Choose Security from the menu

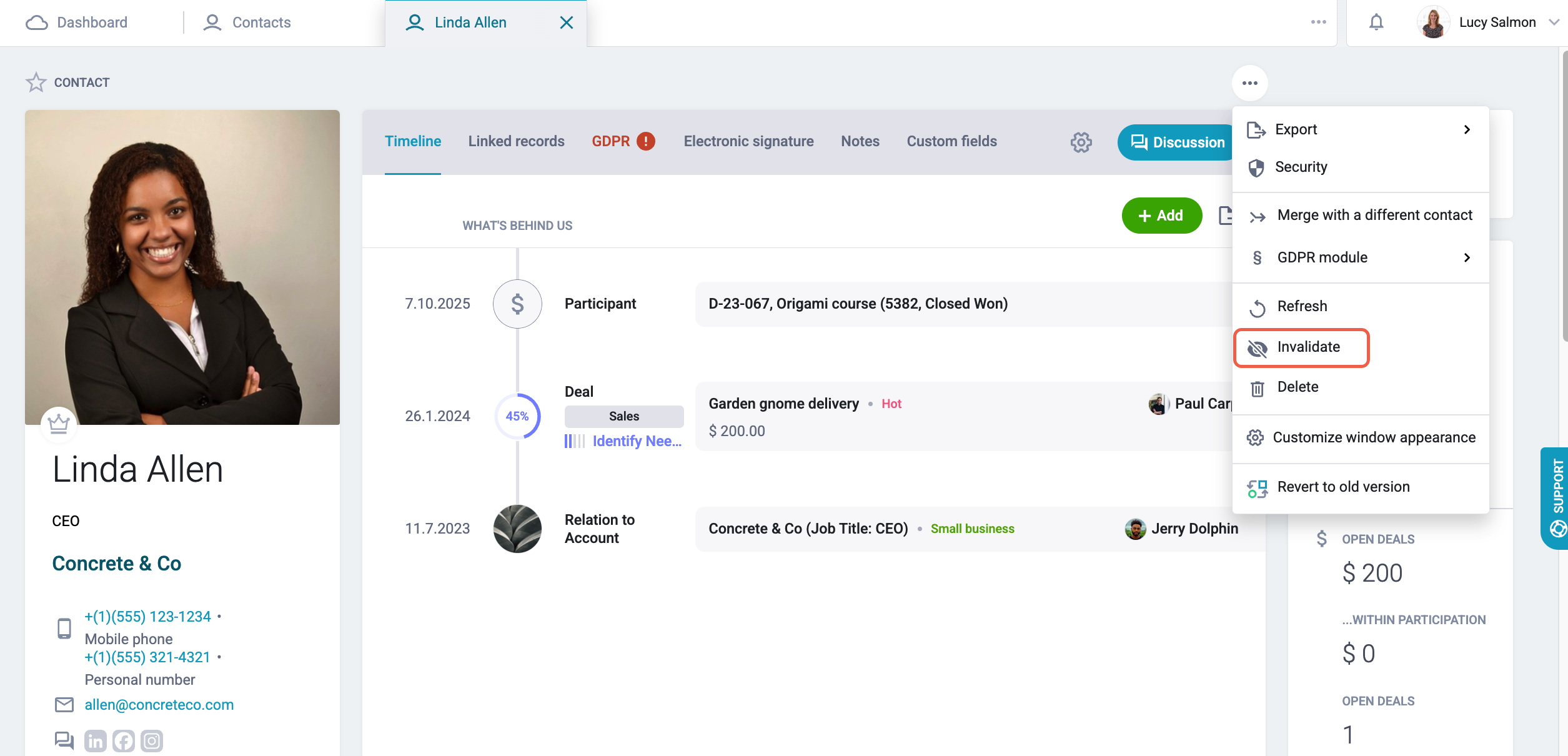pyautogui.click(x=1301, y=167)
